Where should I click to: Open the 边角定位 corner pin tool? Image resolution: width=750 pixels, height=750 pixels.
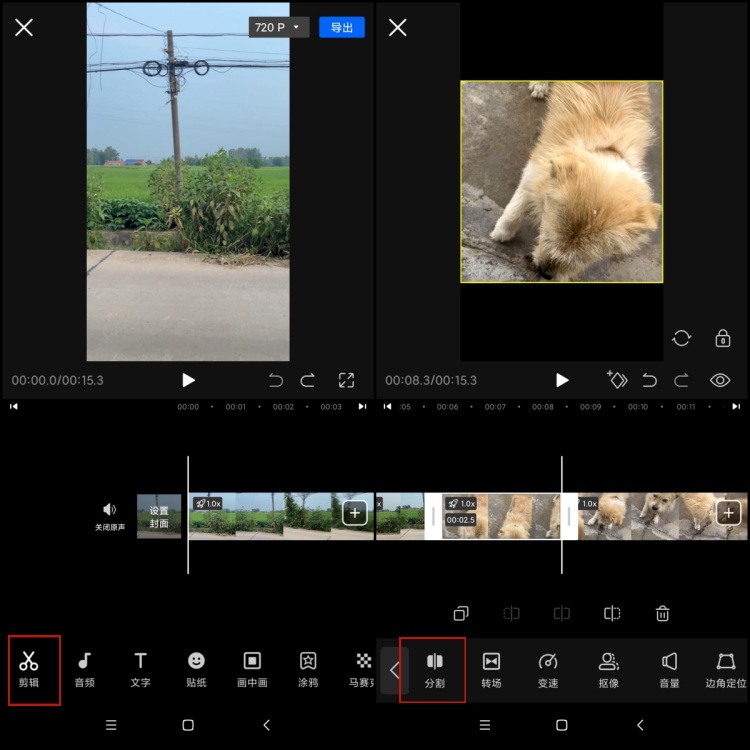point(726,670)
